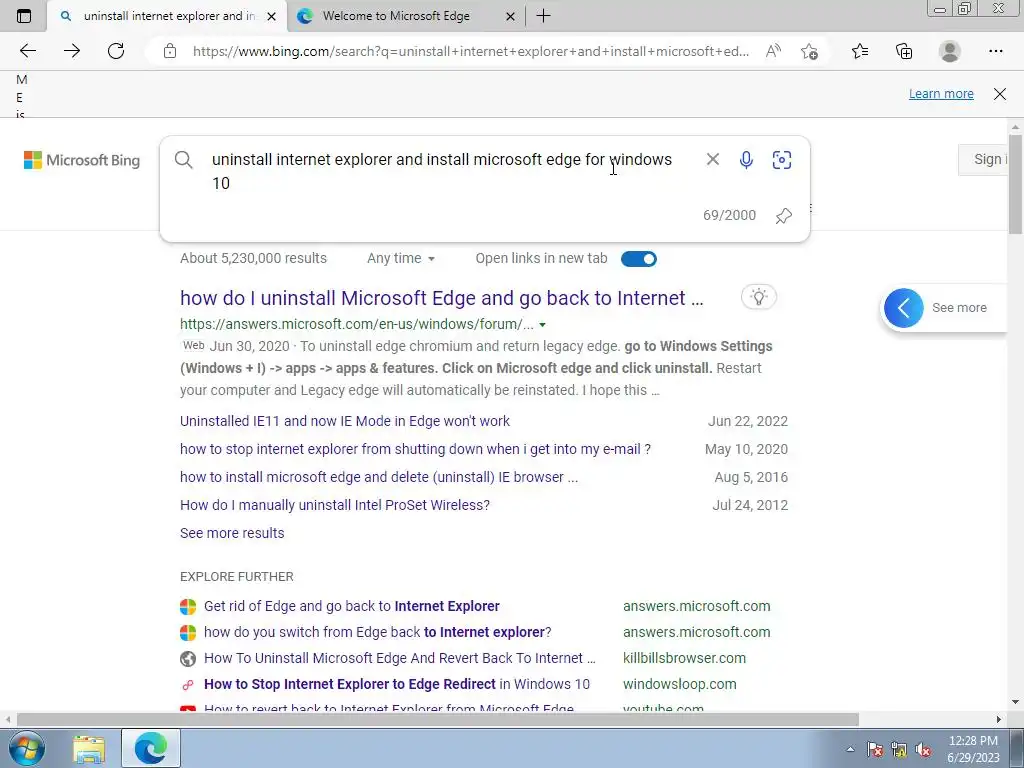
Task: Toggle Open links in new tab switch
Action: [639, 259]
